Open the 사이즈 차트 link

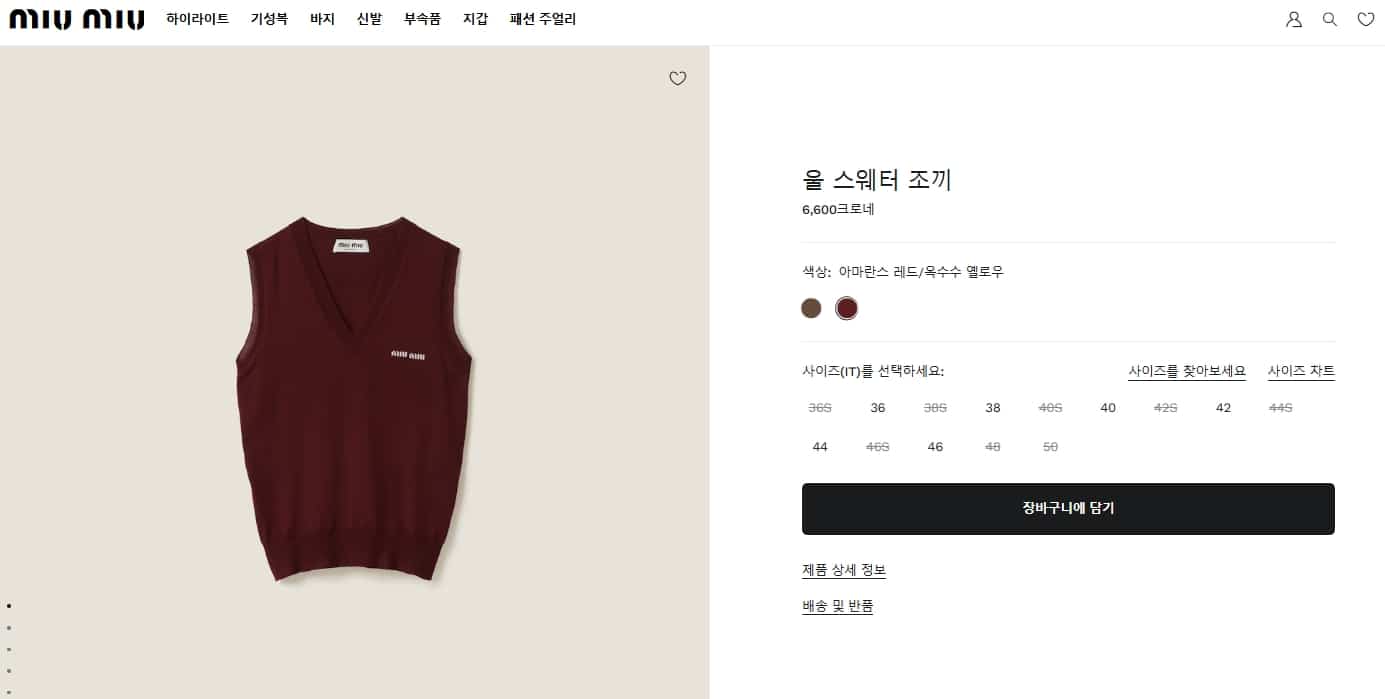point(1301,371)
